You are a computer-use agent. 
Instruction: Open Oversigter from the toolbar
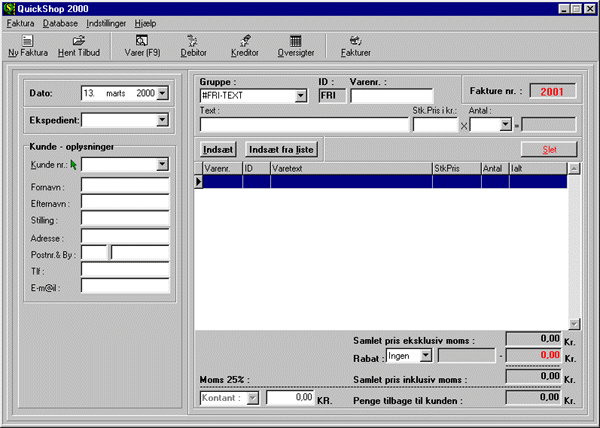296,46
